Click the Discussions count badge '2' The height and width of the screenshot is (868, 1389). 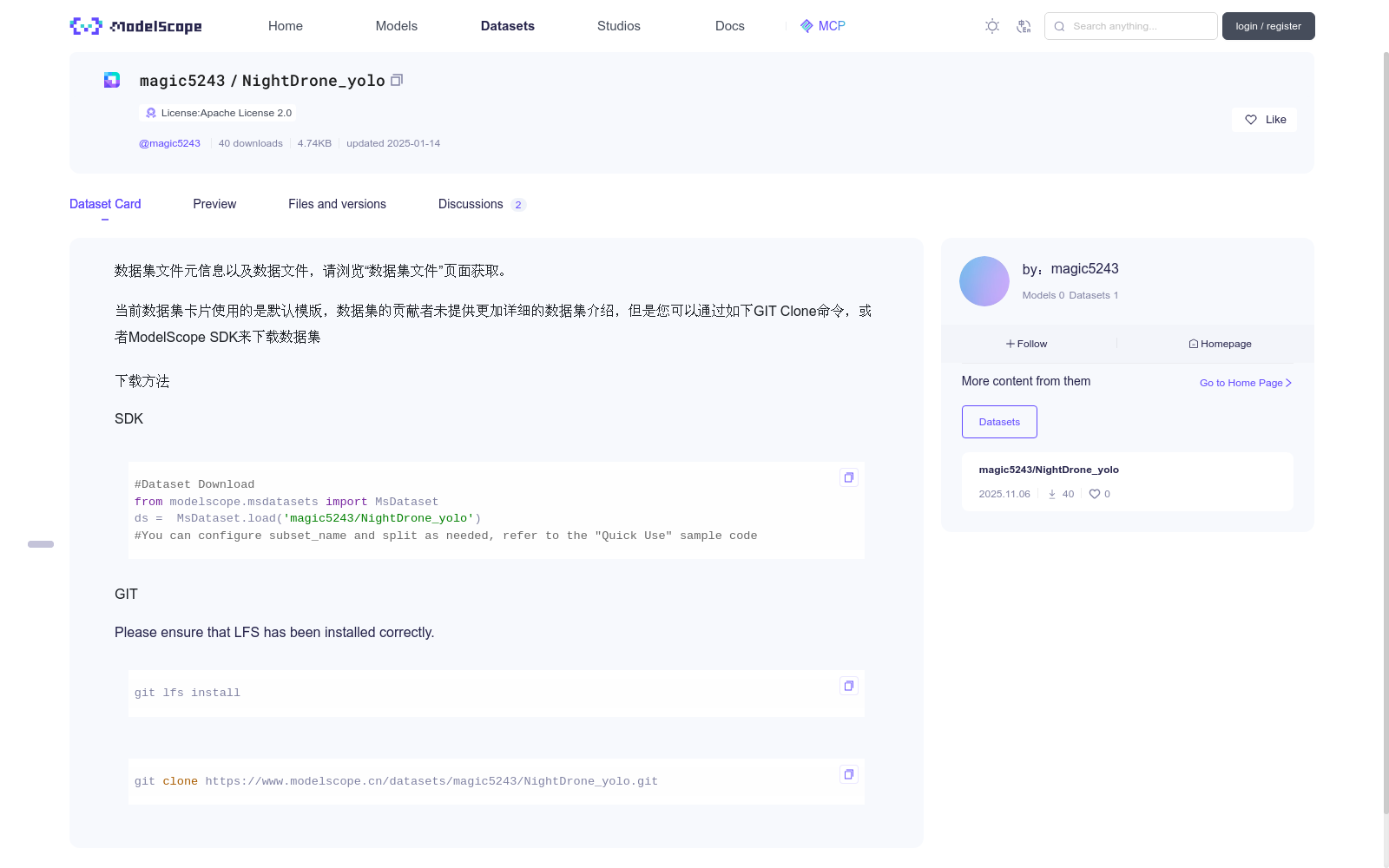[518, 205]
